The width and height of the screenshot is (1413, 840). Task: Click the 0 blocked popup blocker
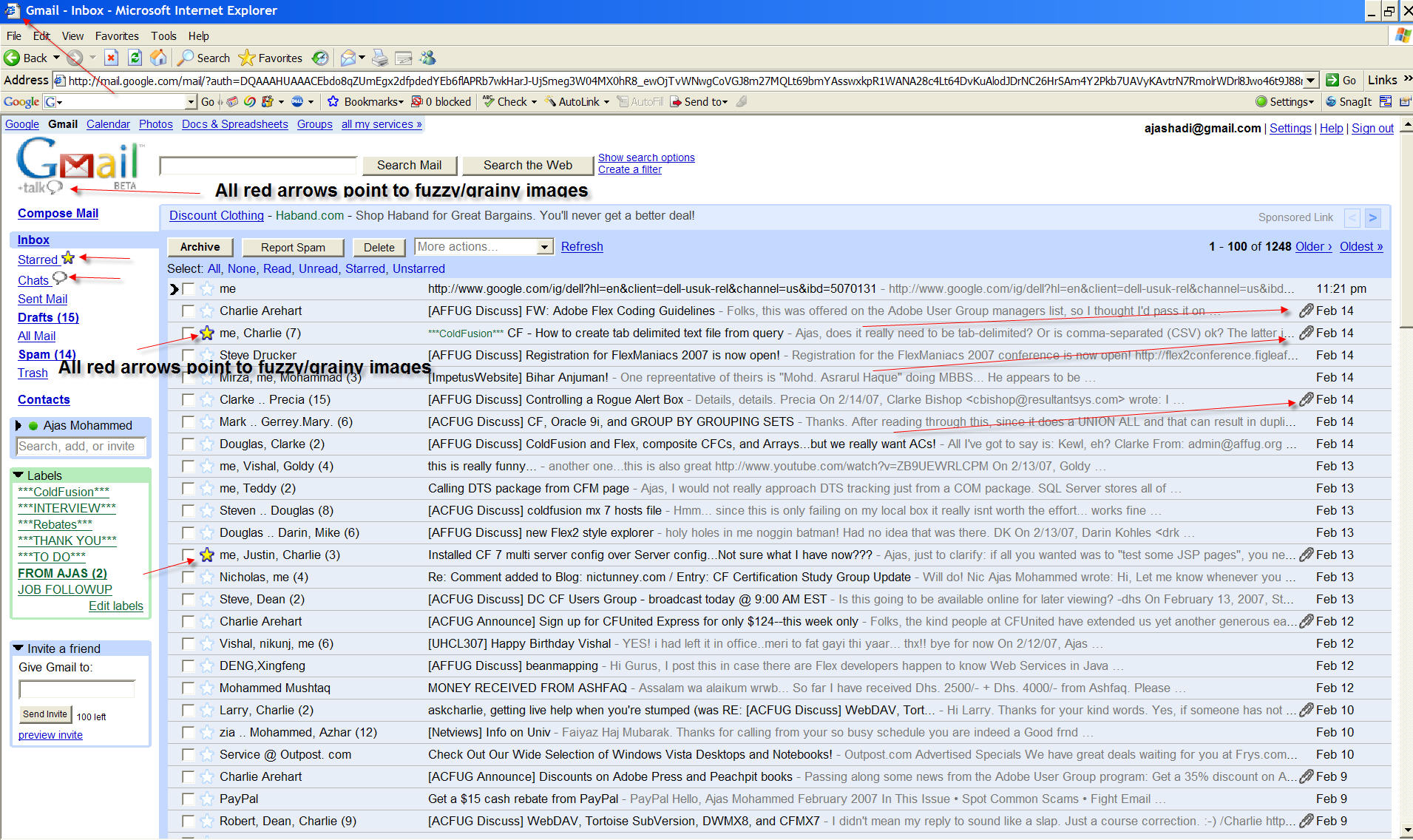441,101
